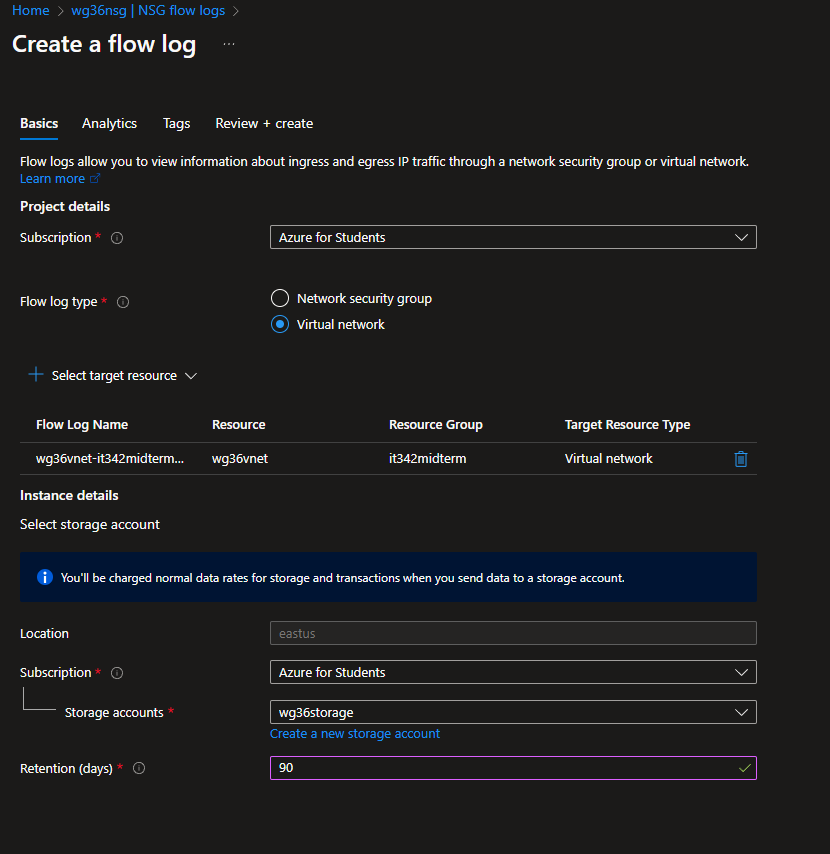830x854 pixels.
Task: Select the Network security group radio button
Action: coord(280,298)
